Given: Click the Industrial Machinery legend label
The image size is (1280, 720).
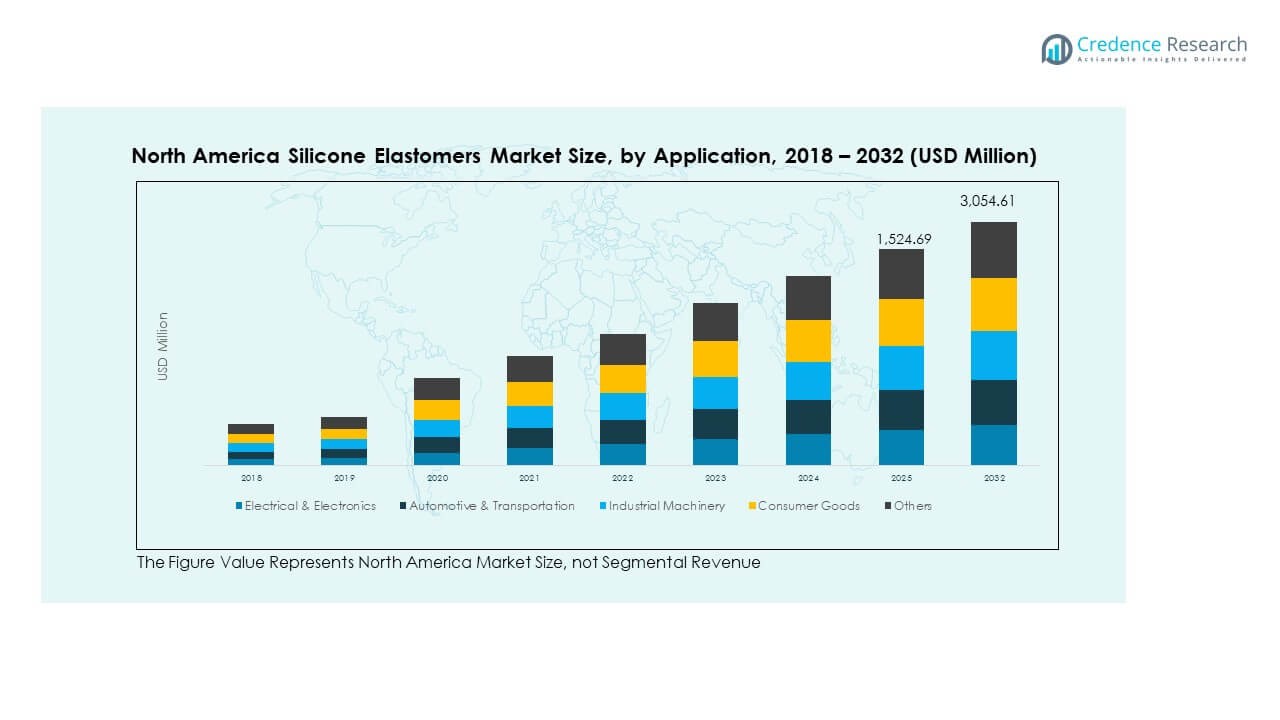Looking at the screenshot, I should (x=667, y=506).
